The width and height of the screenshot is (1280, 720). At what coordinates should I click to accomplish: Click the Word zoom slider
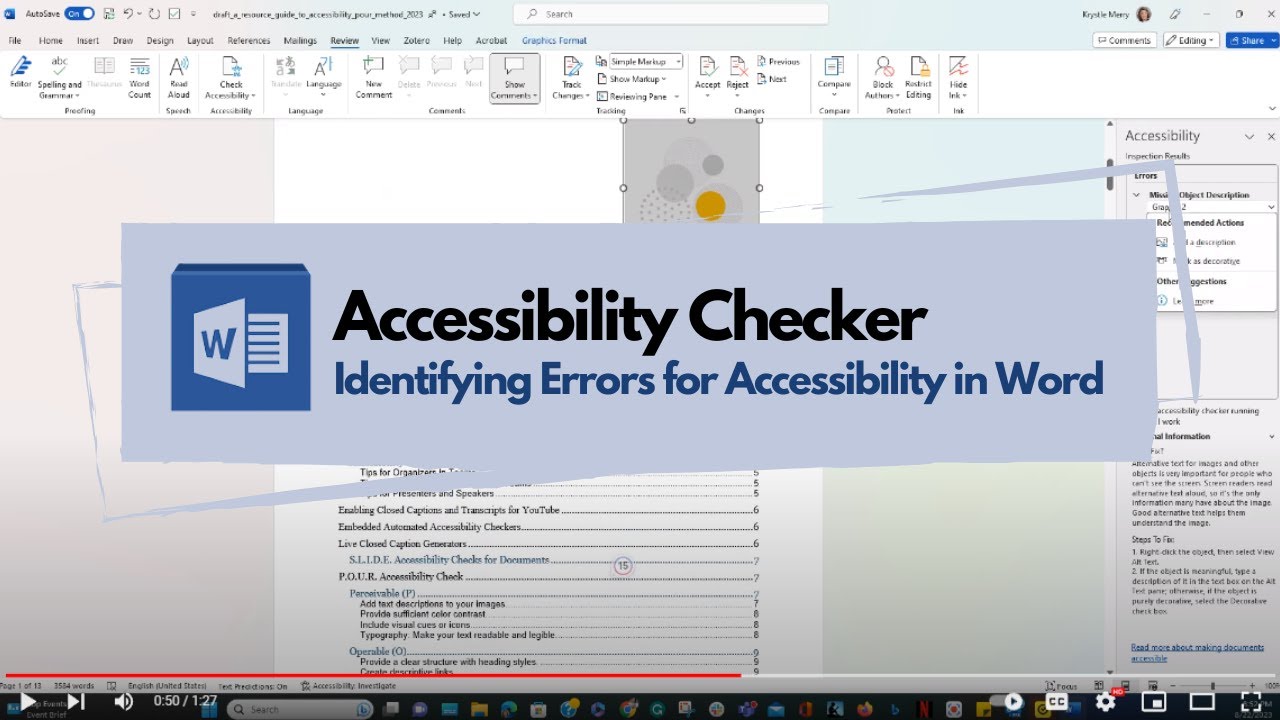(1213, 686)
